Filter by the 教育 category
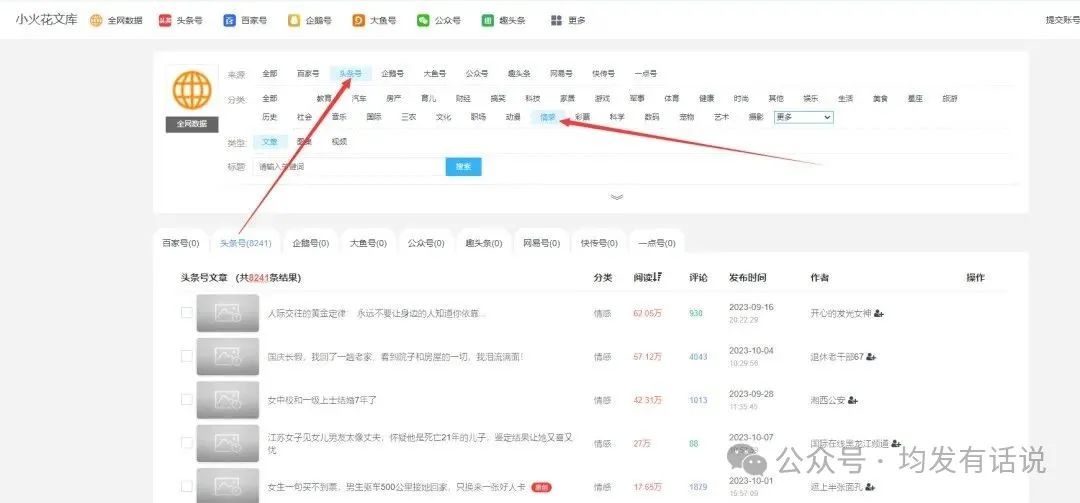The width and height of the screenshot is (1080, 503). pos(324,99)
